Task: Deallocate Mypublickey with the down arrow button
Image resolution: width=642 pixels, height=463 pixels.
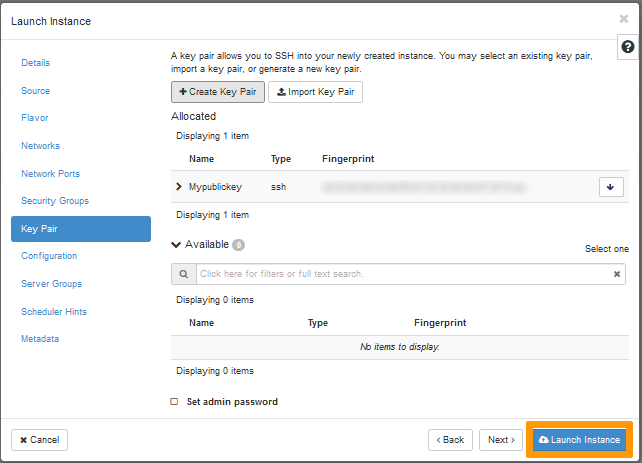Action: pos(611,187)
